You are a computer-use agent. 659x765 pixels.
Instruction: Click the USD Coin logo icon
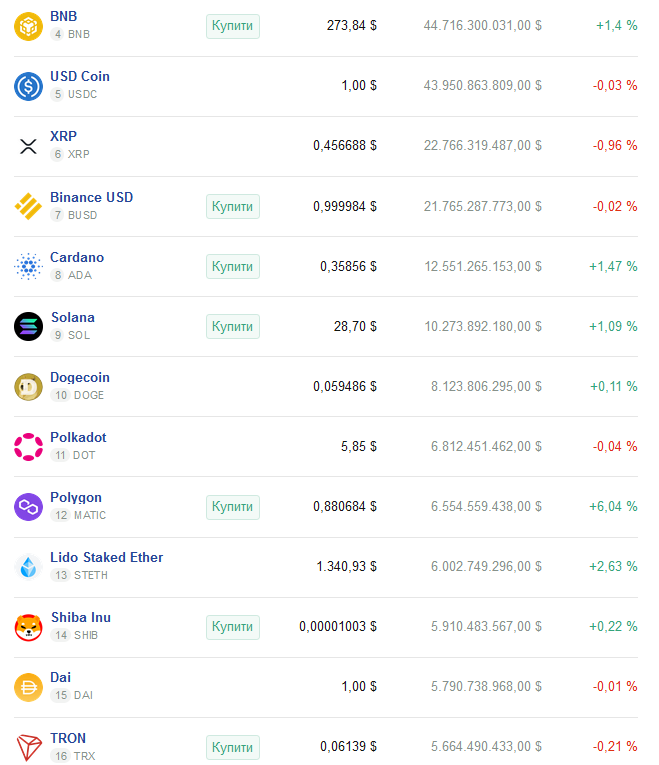[x=28, y=86]
